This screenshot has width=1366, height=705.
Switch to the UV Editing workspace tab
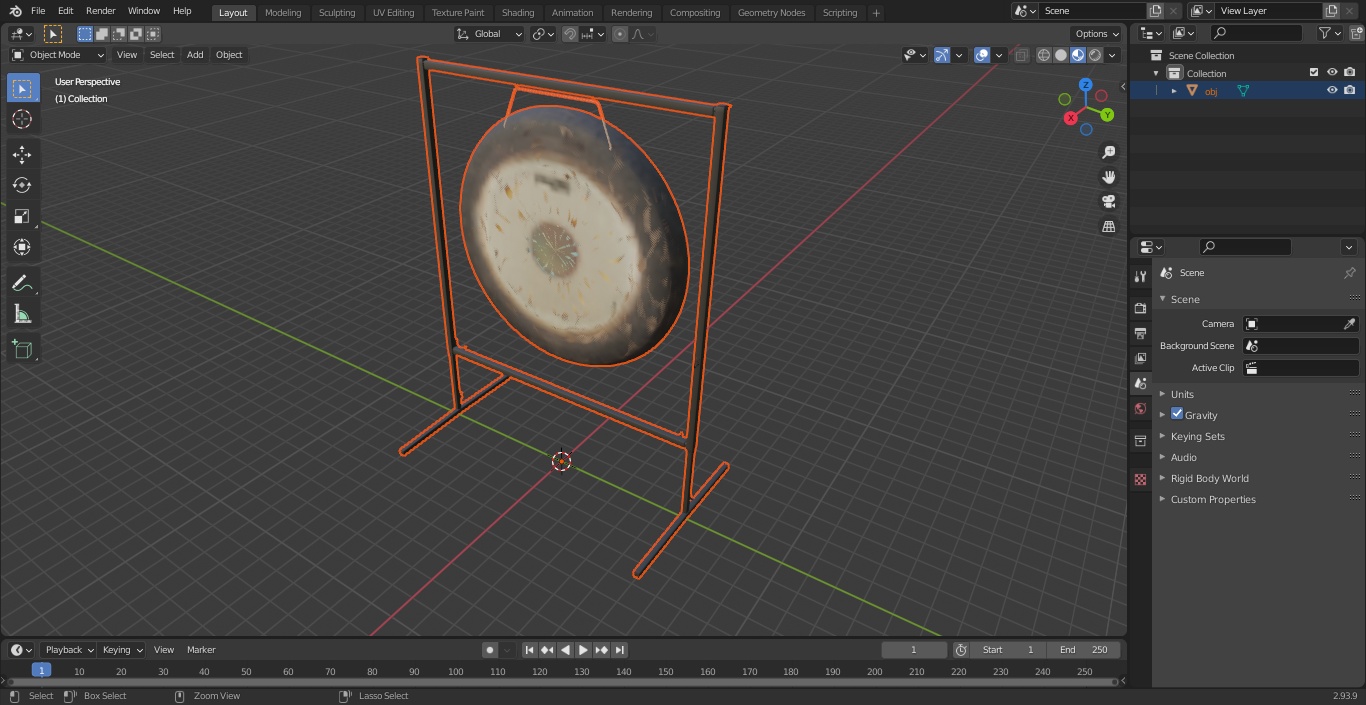(393, 13)
